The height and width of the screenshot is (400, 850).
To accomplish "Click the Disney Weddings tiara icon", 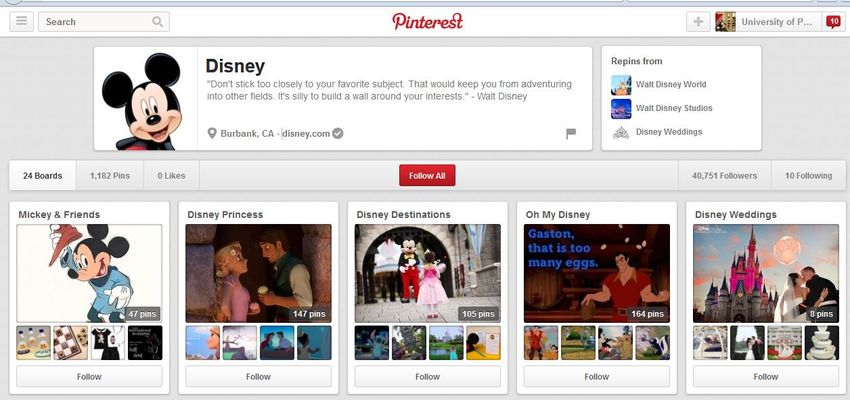I will 621,132.
